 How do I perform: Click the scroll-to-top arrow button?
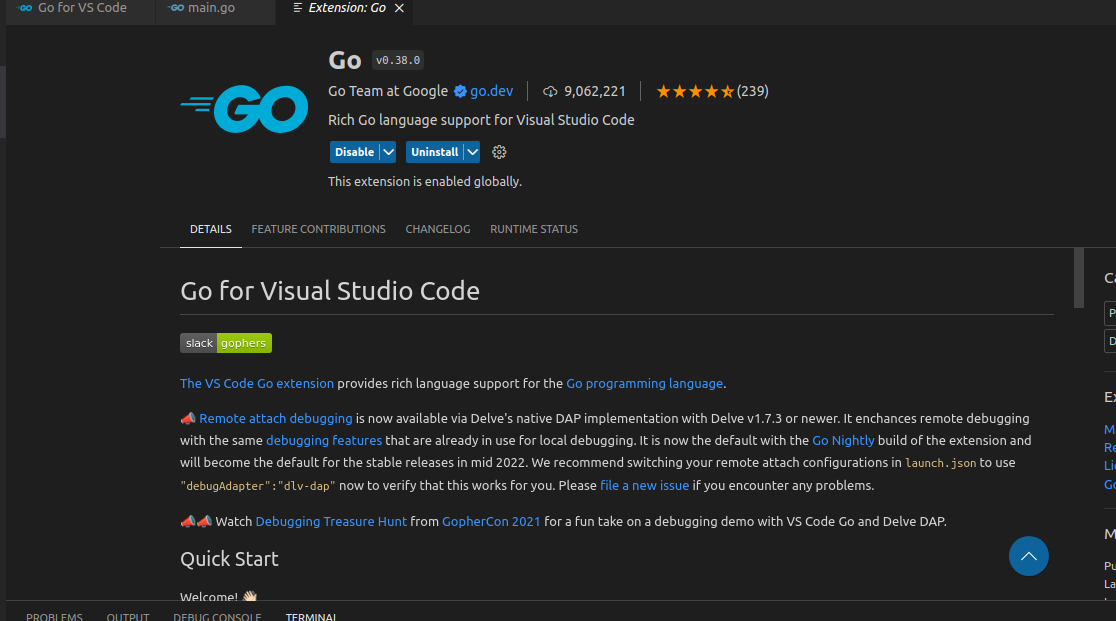1028,556
